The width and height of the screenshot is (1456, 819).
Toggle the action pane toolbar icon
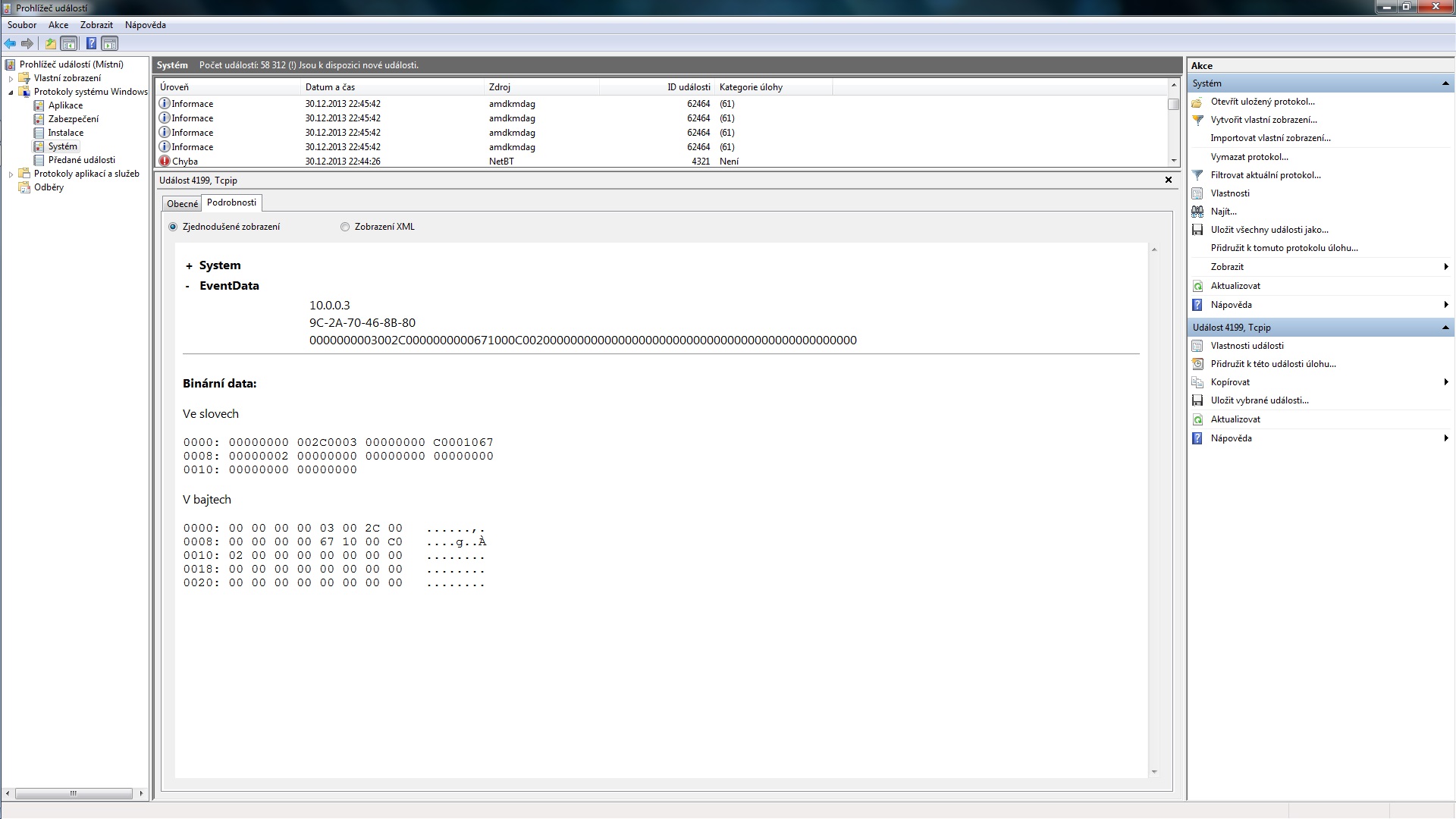point(110,44)
